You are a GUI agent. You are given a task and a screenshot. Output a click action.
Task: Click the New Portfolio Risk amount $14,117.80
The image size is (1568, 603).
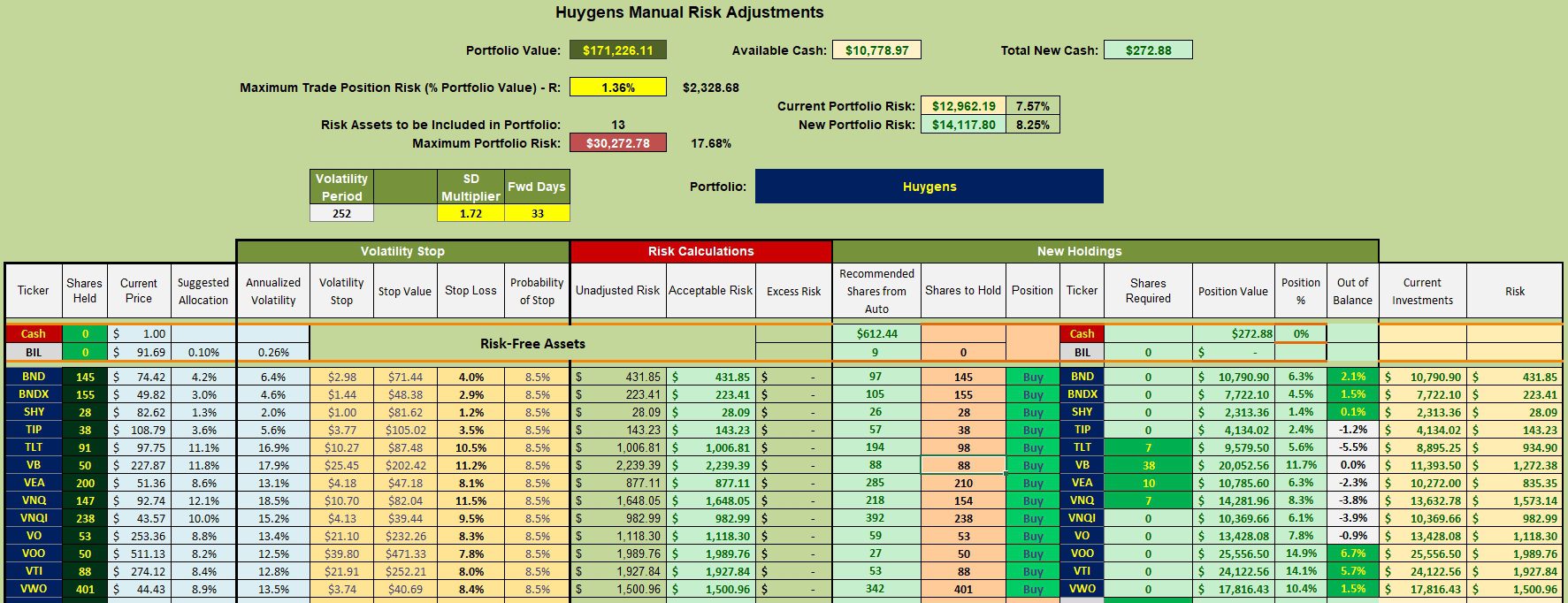pyautogui.click(x=963, y=125)
